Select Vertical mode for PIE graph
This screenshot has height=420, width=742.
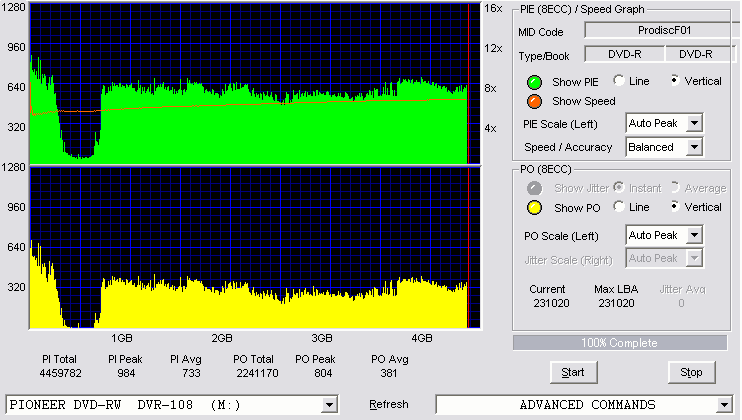(x=675, y=80)
